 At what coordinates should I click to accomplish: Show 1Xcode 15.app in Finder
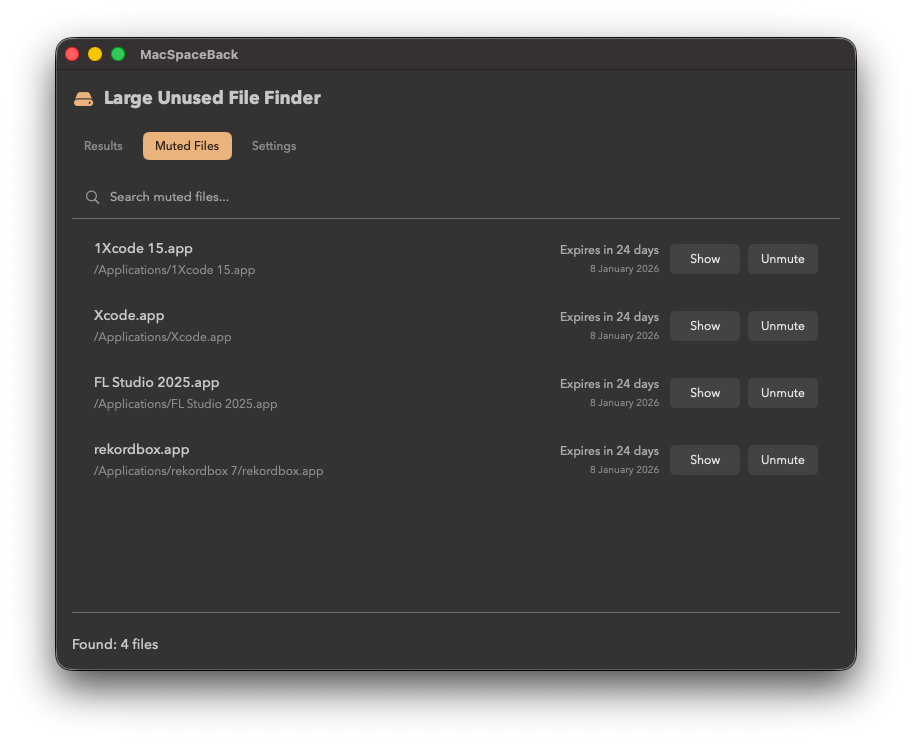point(704,259)
